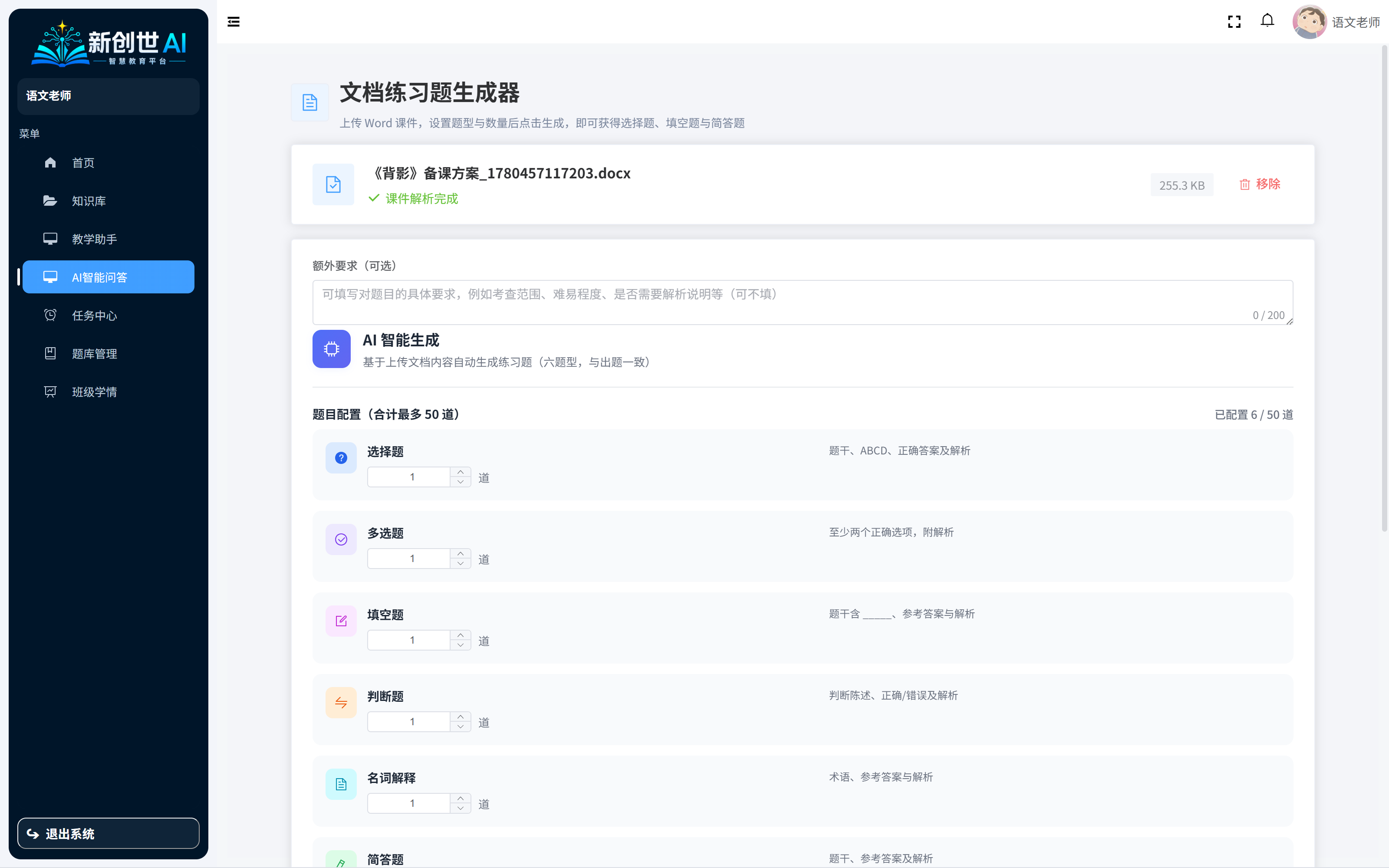Focus the 选择题 number field
The width and height of the screenshot is (1389, 868).
coord(409,477)
